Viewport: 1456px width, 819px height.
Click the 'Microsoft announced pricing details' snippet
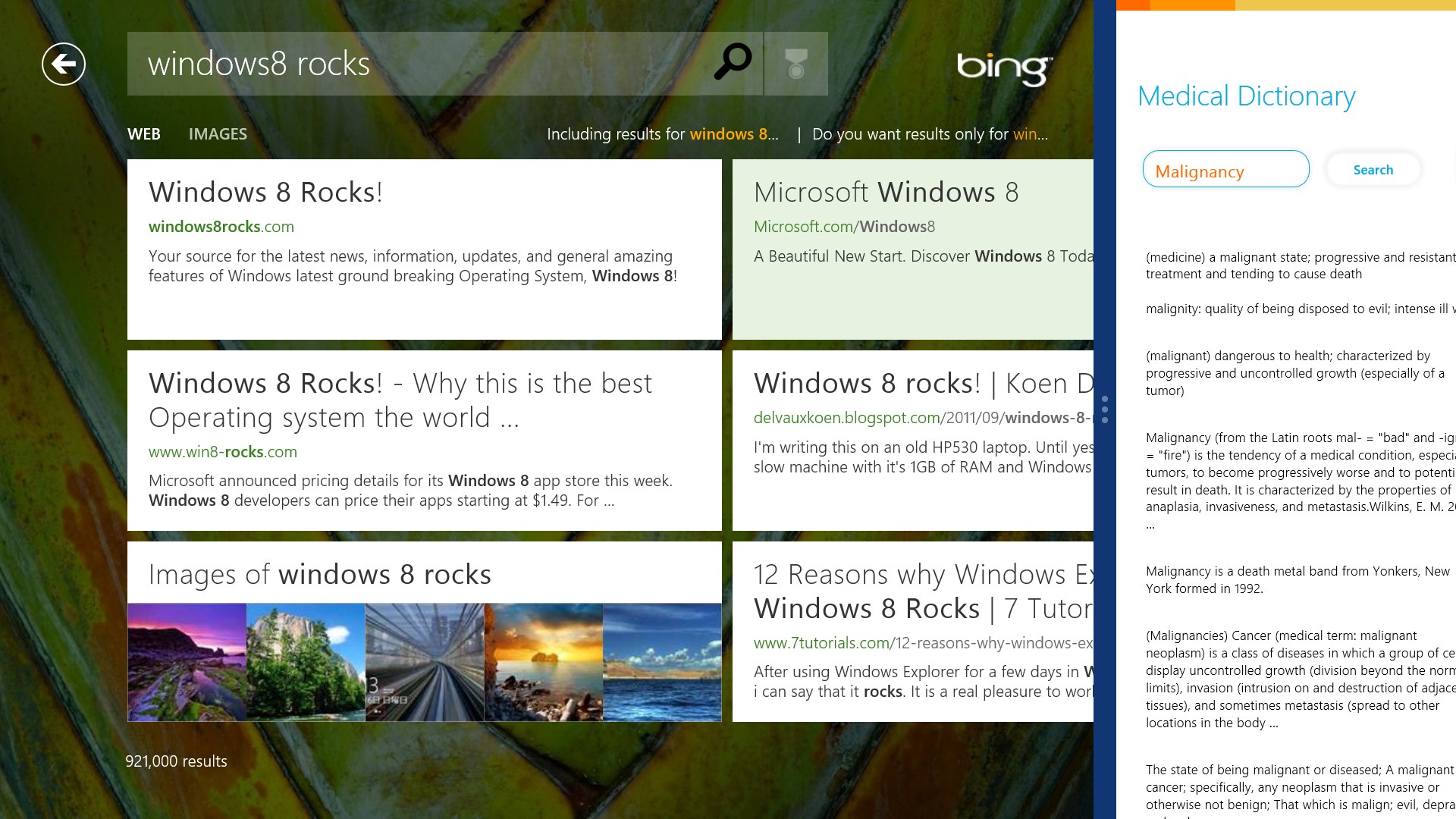[x=410, y=490]
